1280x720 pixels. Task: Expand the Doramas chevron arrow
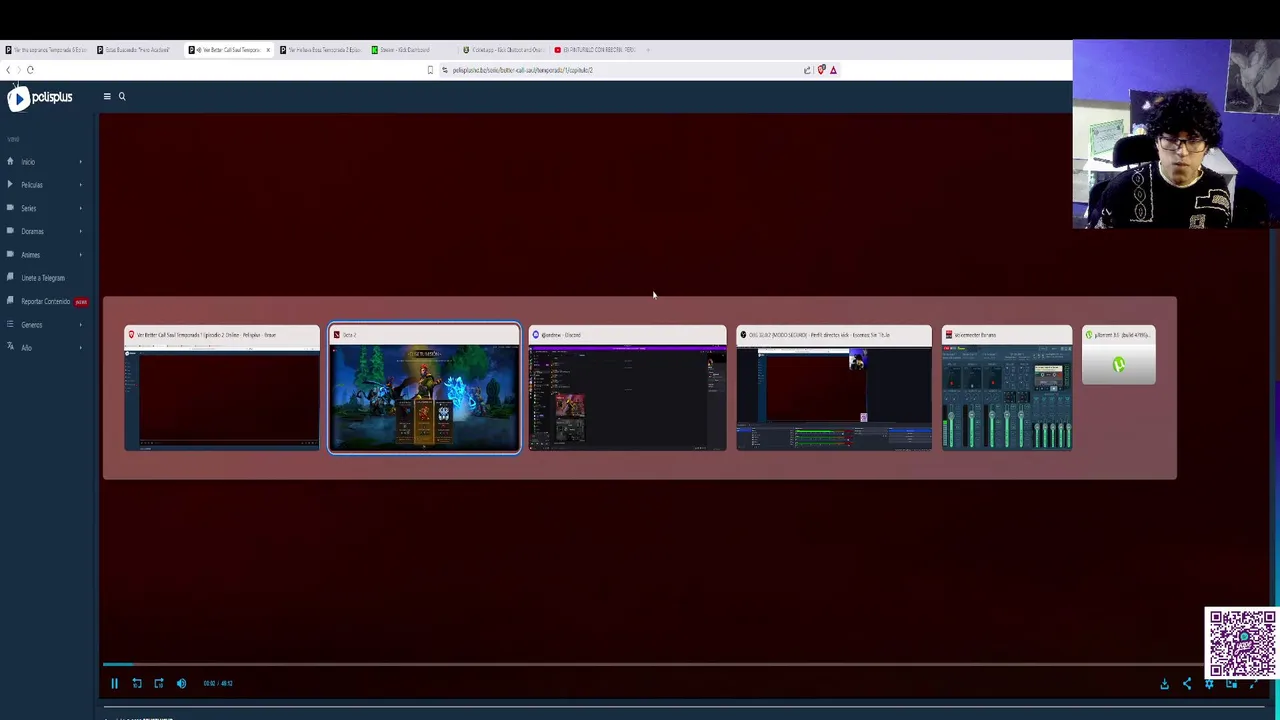tap(81, 231)
